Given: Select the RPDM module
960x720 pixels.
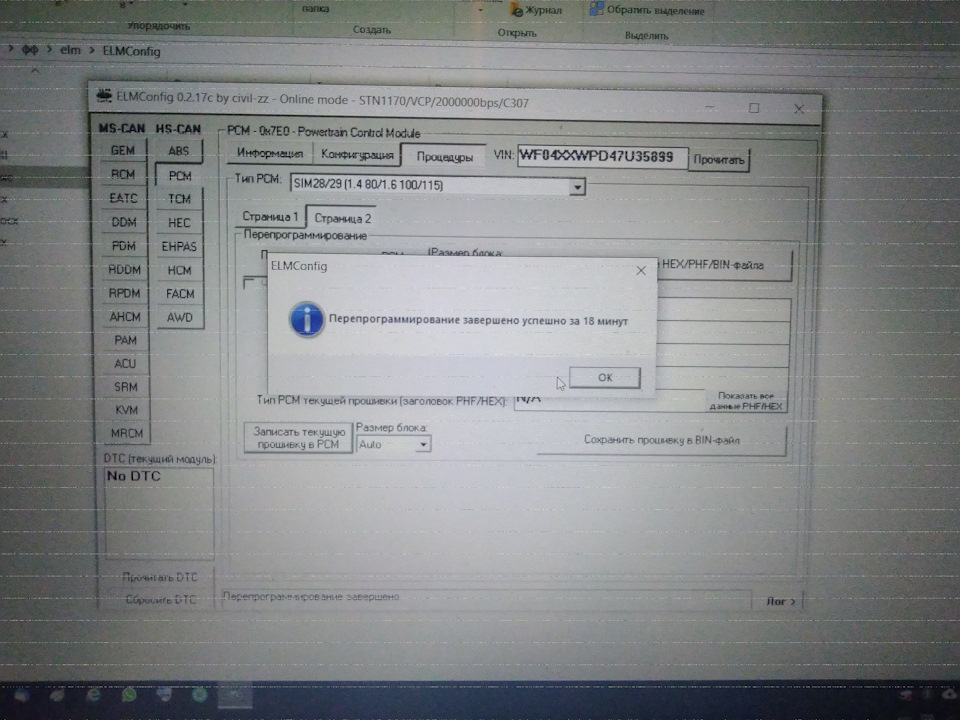Looking at the screenshot, I should click(x=124, y=293).
